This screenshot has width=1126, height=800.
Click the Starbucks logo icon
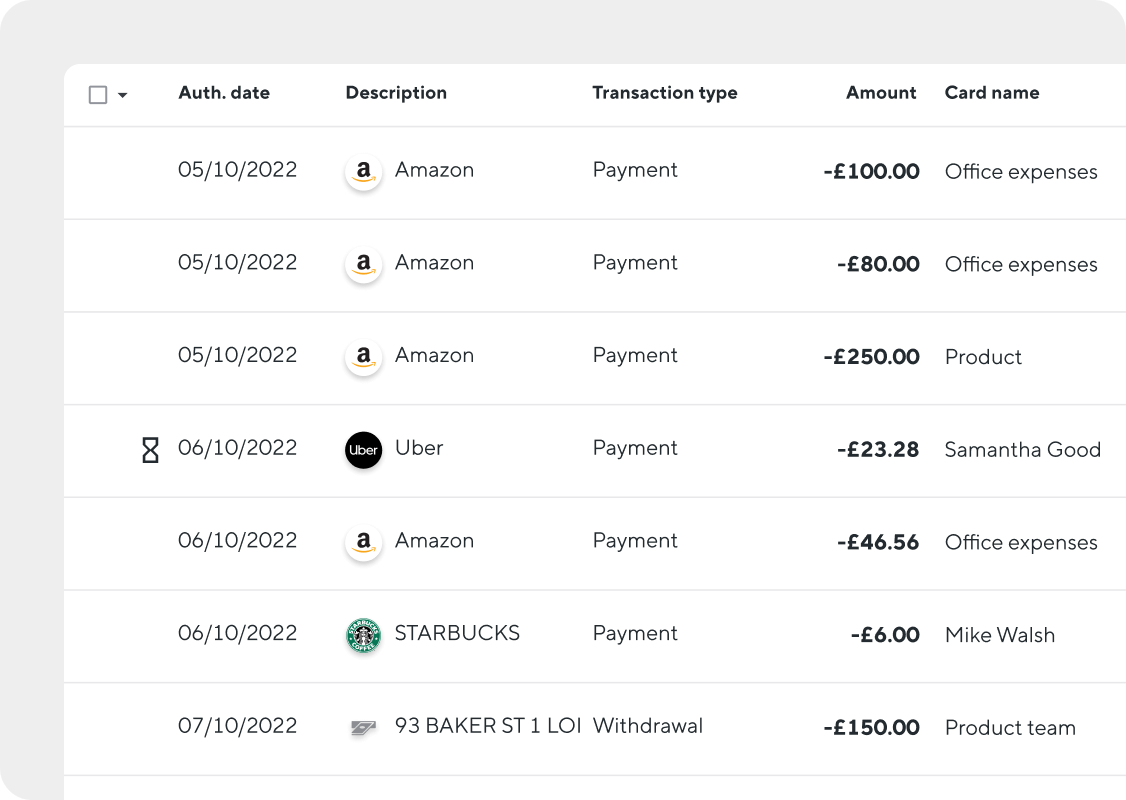363,635
